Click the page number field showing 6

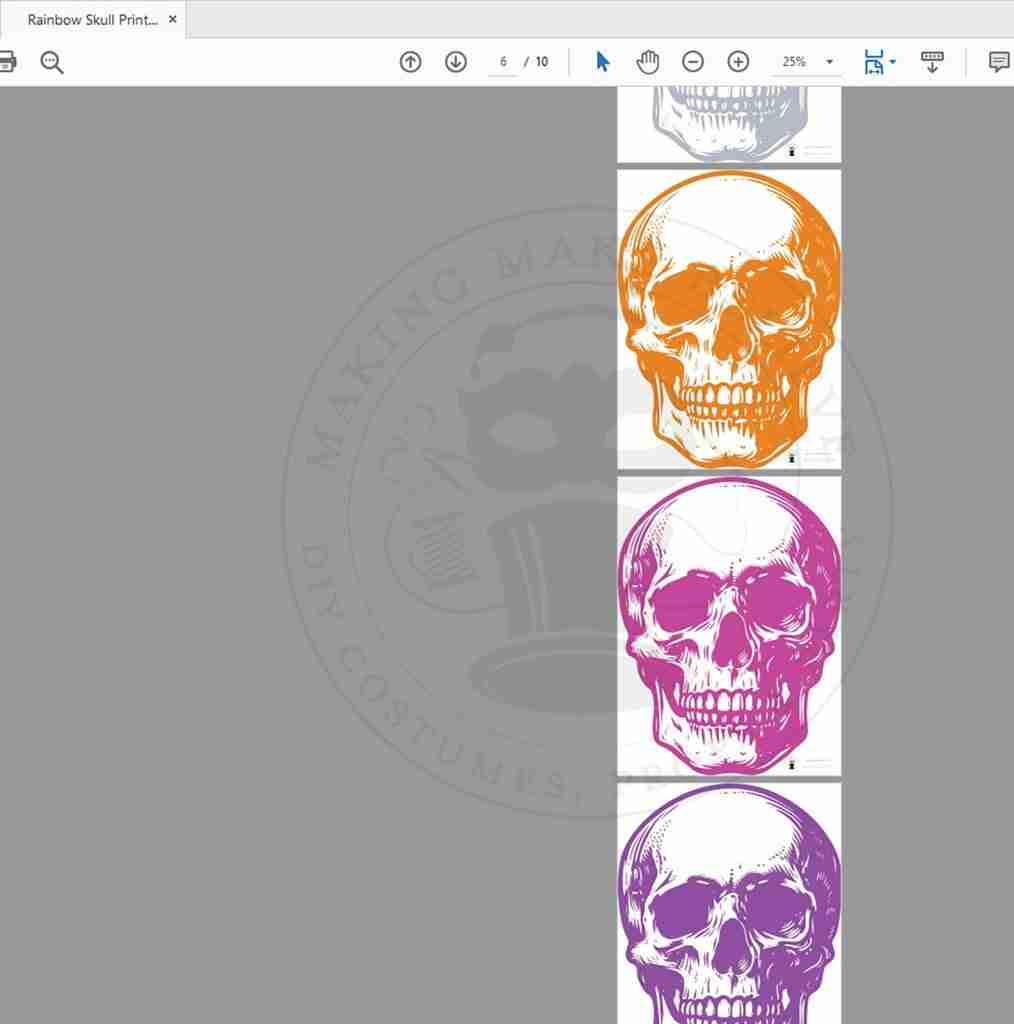(x=503, y=62)
